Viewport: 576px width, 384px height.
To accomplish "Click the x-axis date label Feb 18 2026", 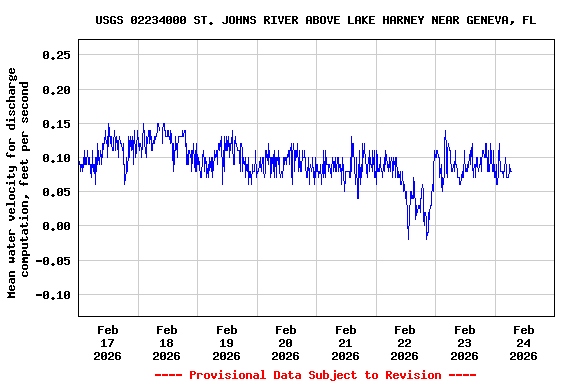I will tap(166, 343).
